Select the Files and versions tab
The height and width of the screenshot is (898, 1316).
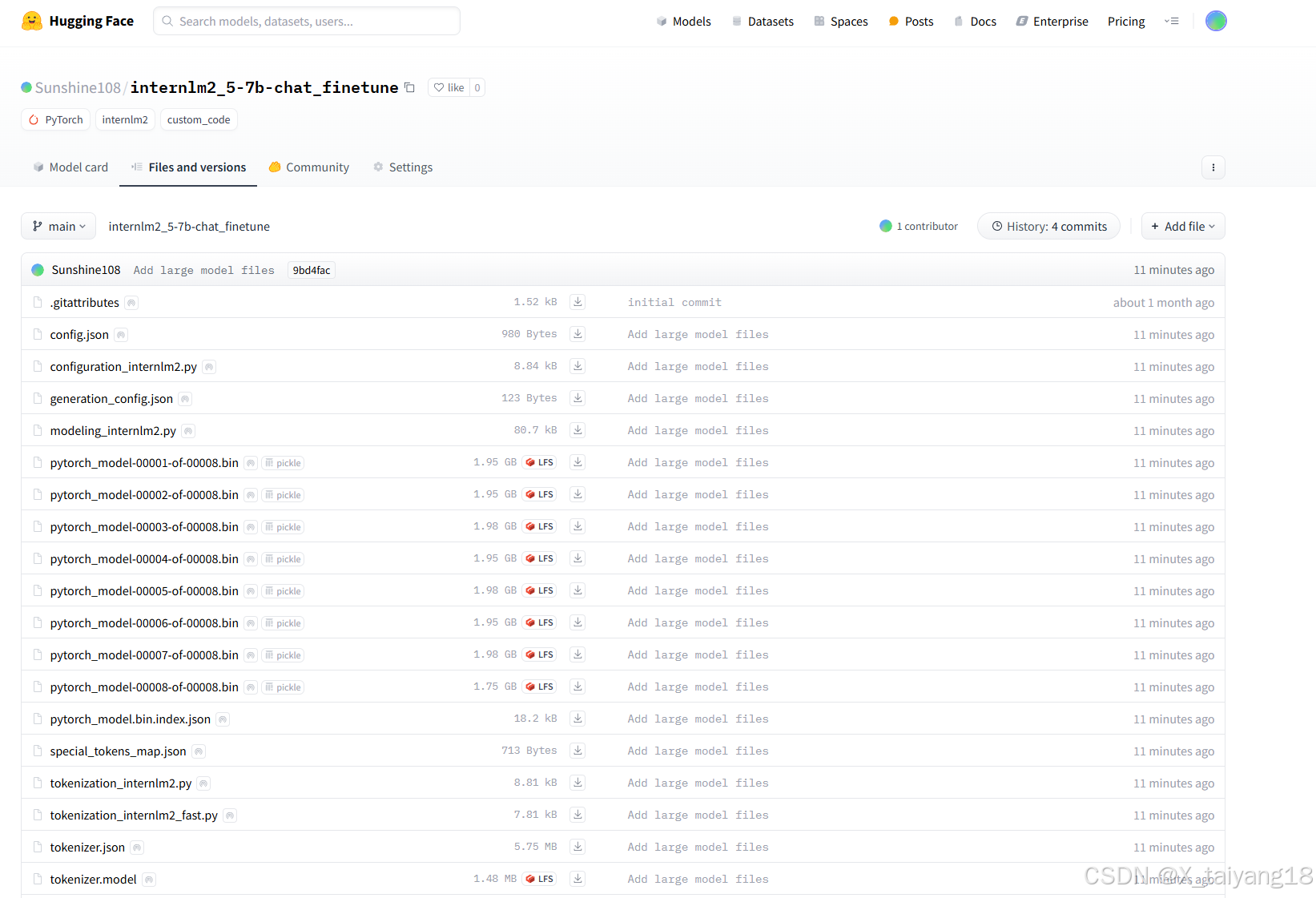point(188,167)
